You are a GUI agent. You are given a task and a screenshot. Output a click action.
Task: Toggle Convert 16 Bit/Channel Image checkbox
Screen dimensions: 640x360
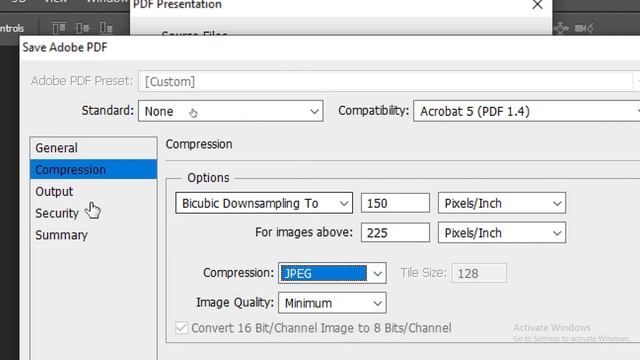coord(182,328)
